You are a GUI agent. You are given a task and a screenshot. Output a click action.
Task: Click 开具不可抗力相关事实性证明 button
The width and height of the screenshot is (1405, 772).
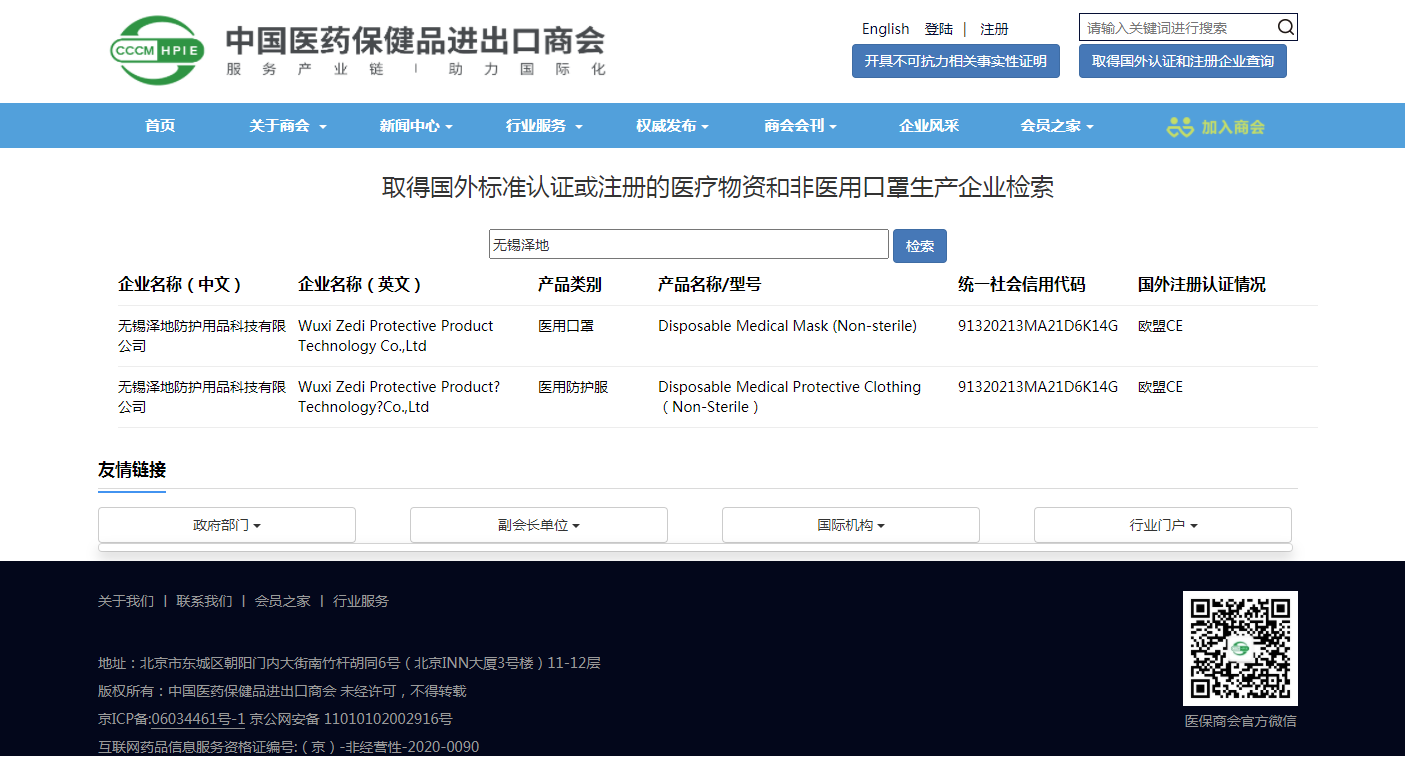[955, 61]
